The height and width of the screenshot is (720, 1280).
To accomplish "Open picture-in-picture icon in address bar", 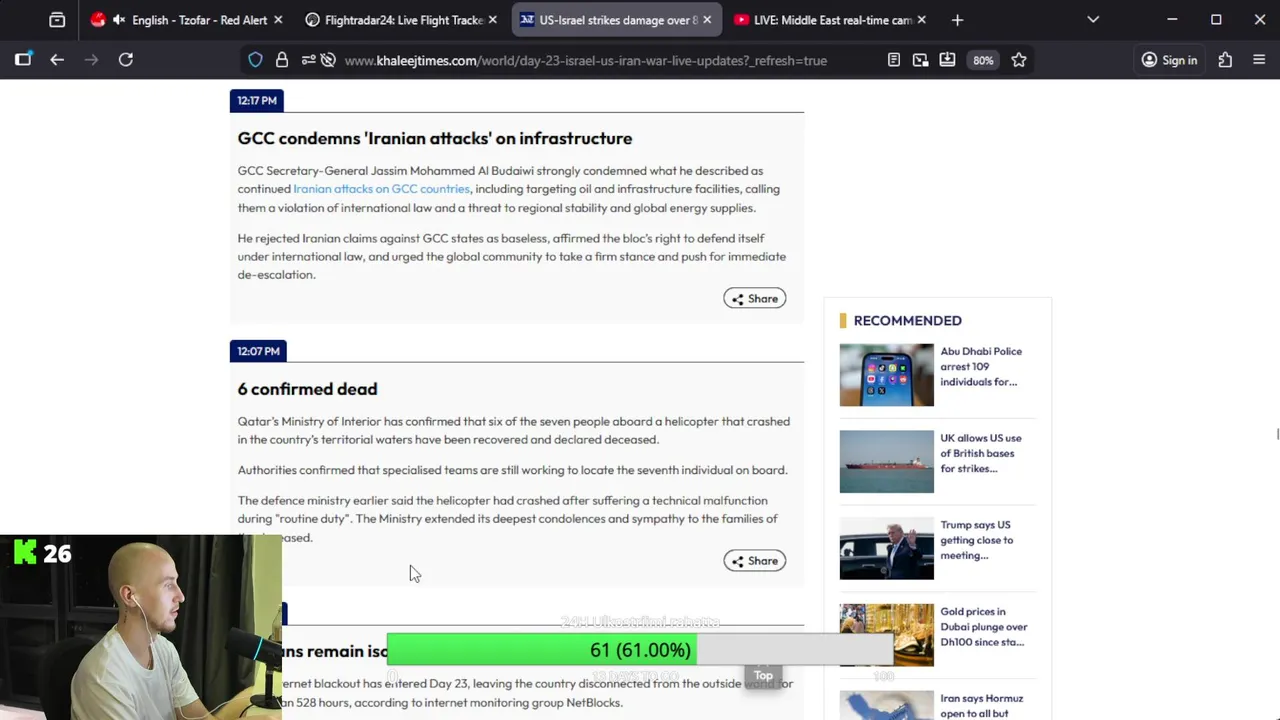I will pos(920,60).
